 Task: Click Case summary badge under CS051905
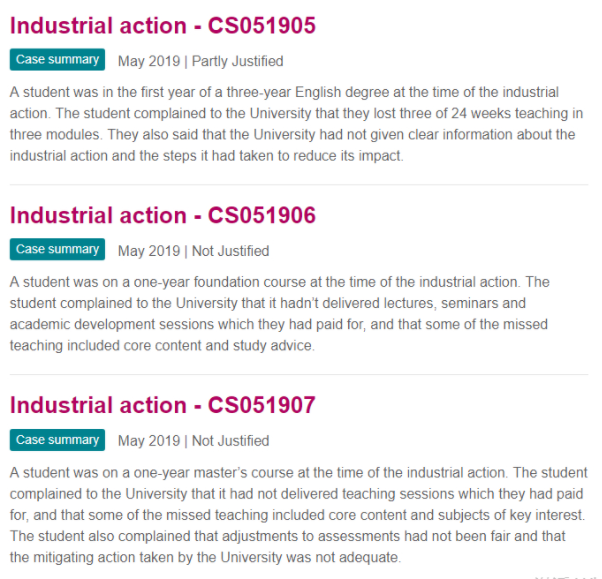(57, 60)
